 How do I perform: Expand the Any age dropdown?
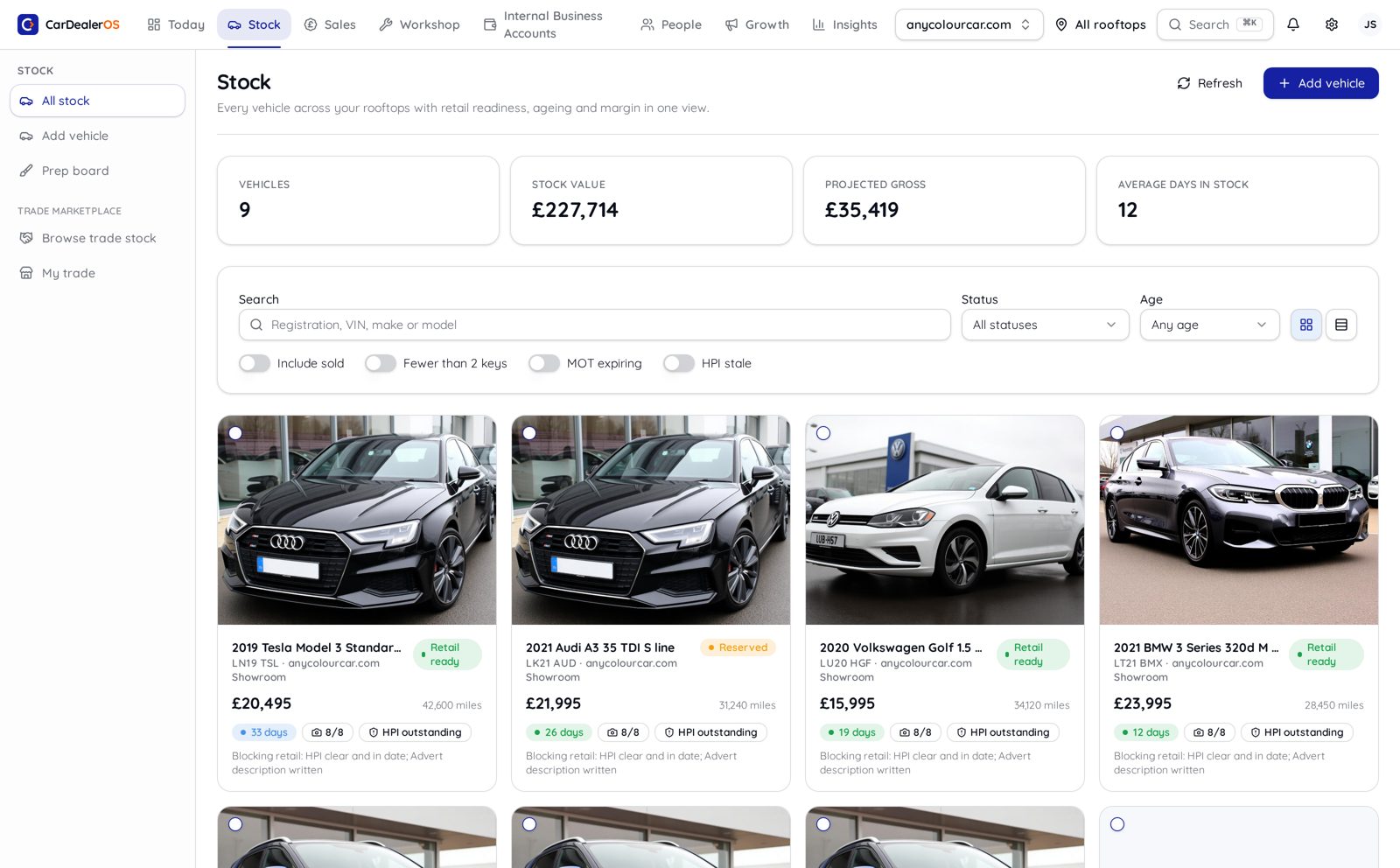click(x=1210, y=325)
